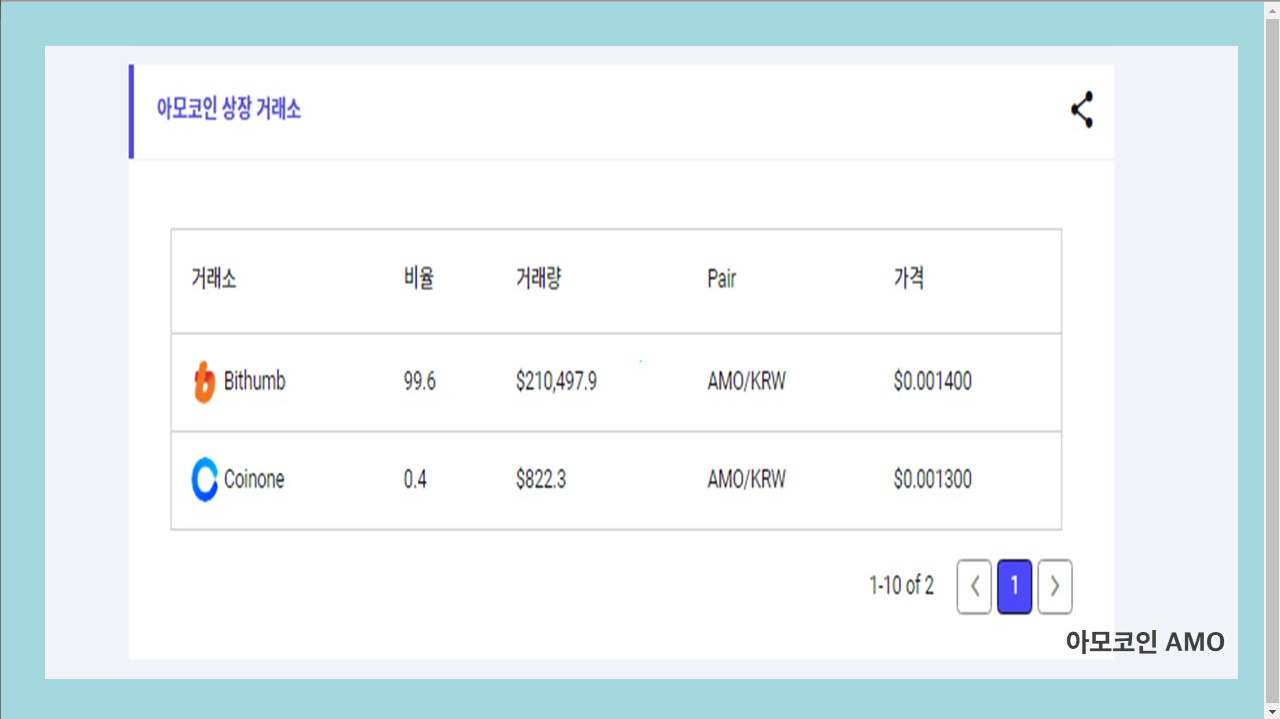Click AMO/KRW pair in Bithumb row
This screenshot has height=719, width=1280.
746,382
